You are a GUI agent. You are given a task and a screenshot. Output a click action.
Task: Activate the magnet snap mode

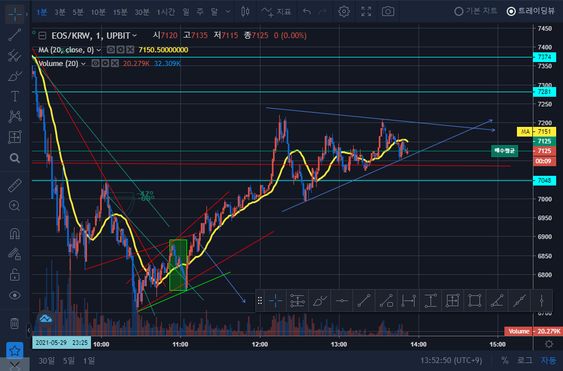tap(15, 233)
